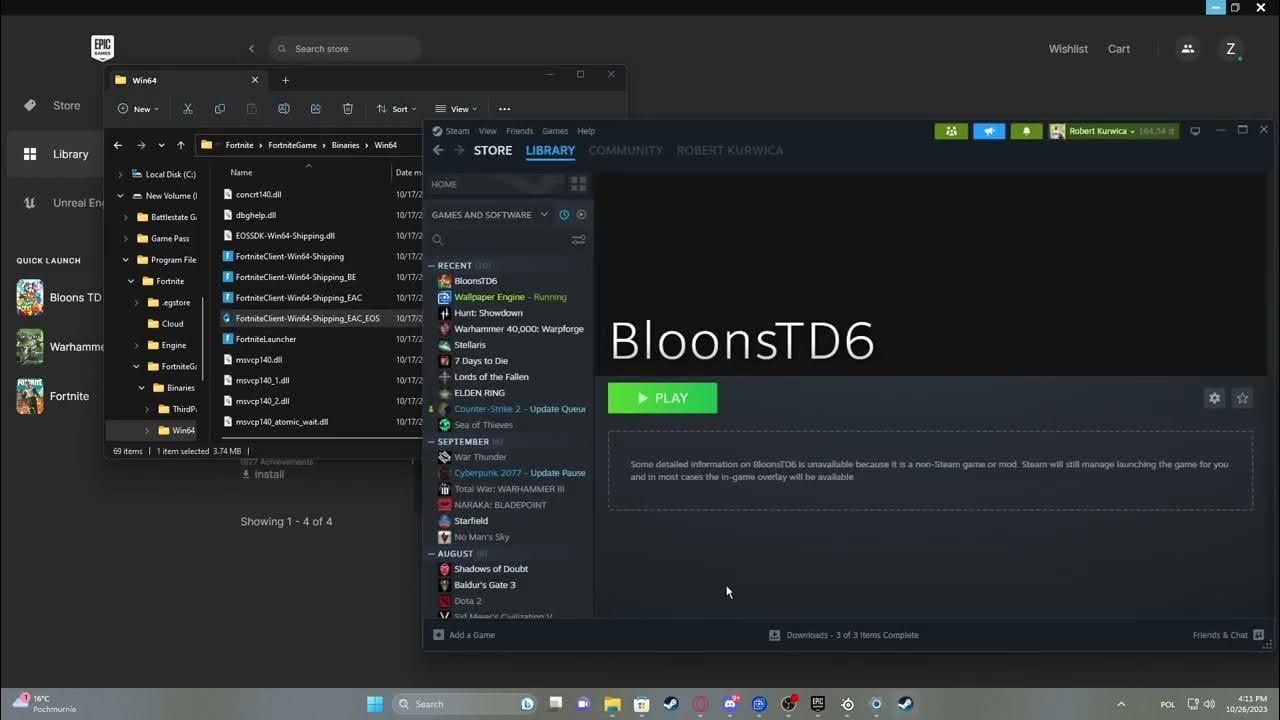Click Steam library search field
1280x720 pixels.
[x=500, y=240]
